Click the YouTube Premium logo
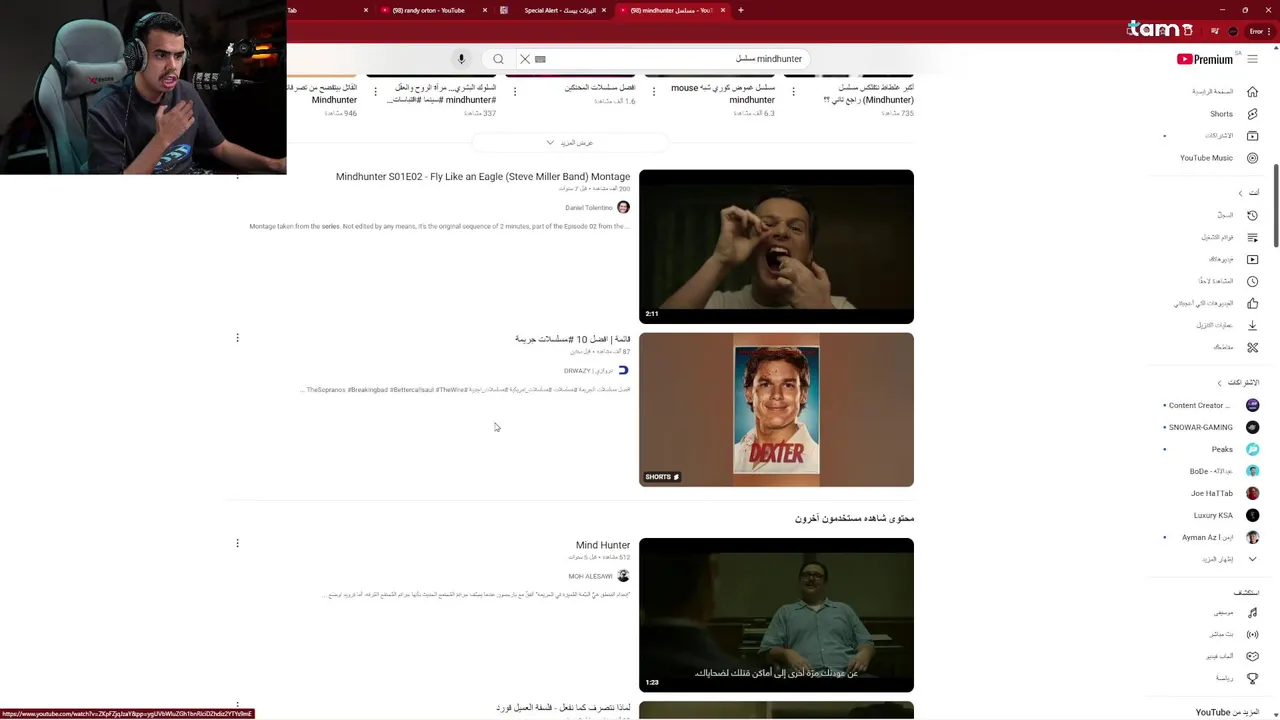1280x720 pixels. click(x=1205, y=59)
